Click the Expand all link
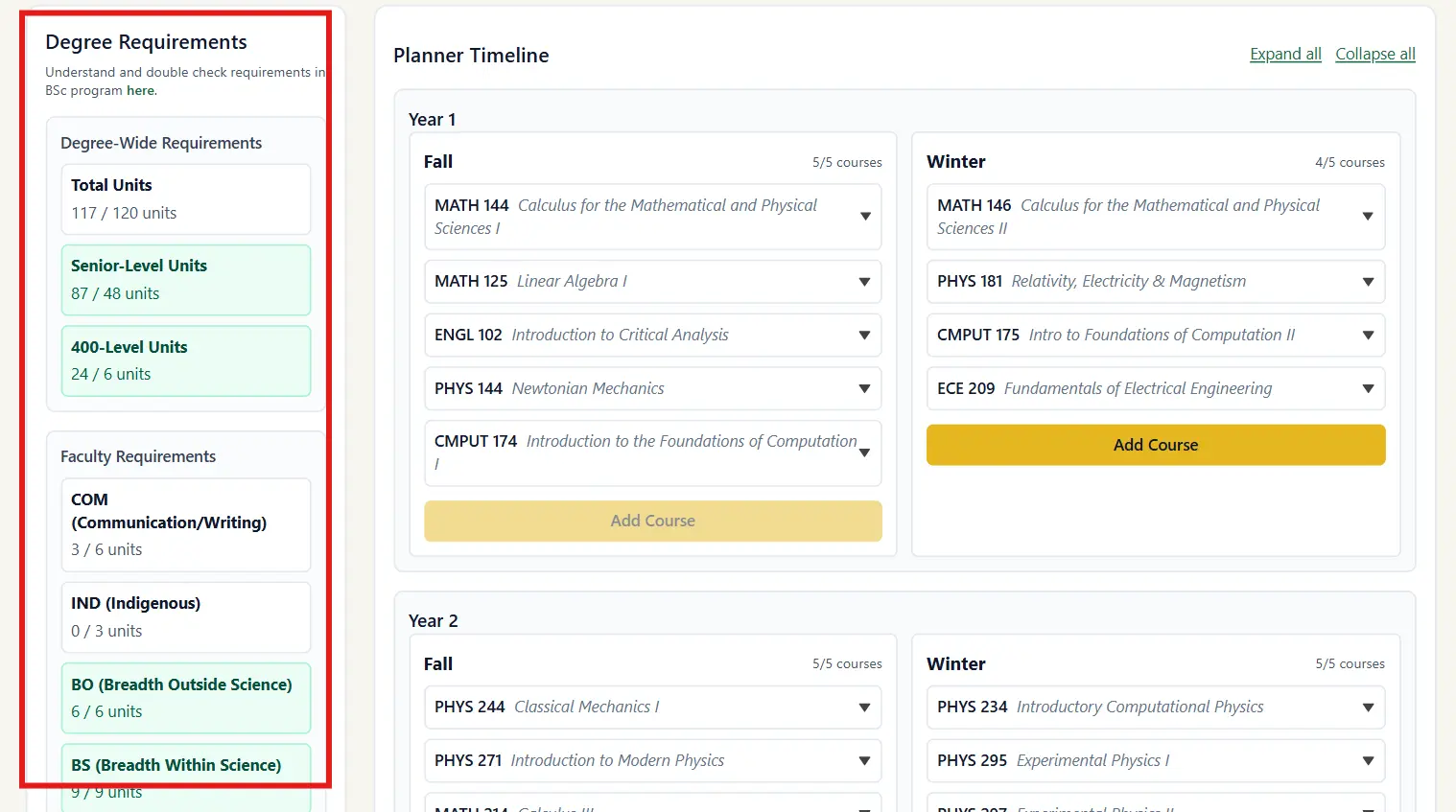The image size is (1456, 812). coord(1285,55)
